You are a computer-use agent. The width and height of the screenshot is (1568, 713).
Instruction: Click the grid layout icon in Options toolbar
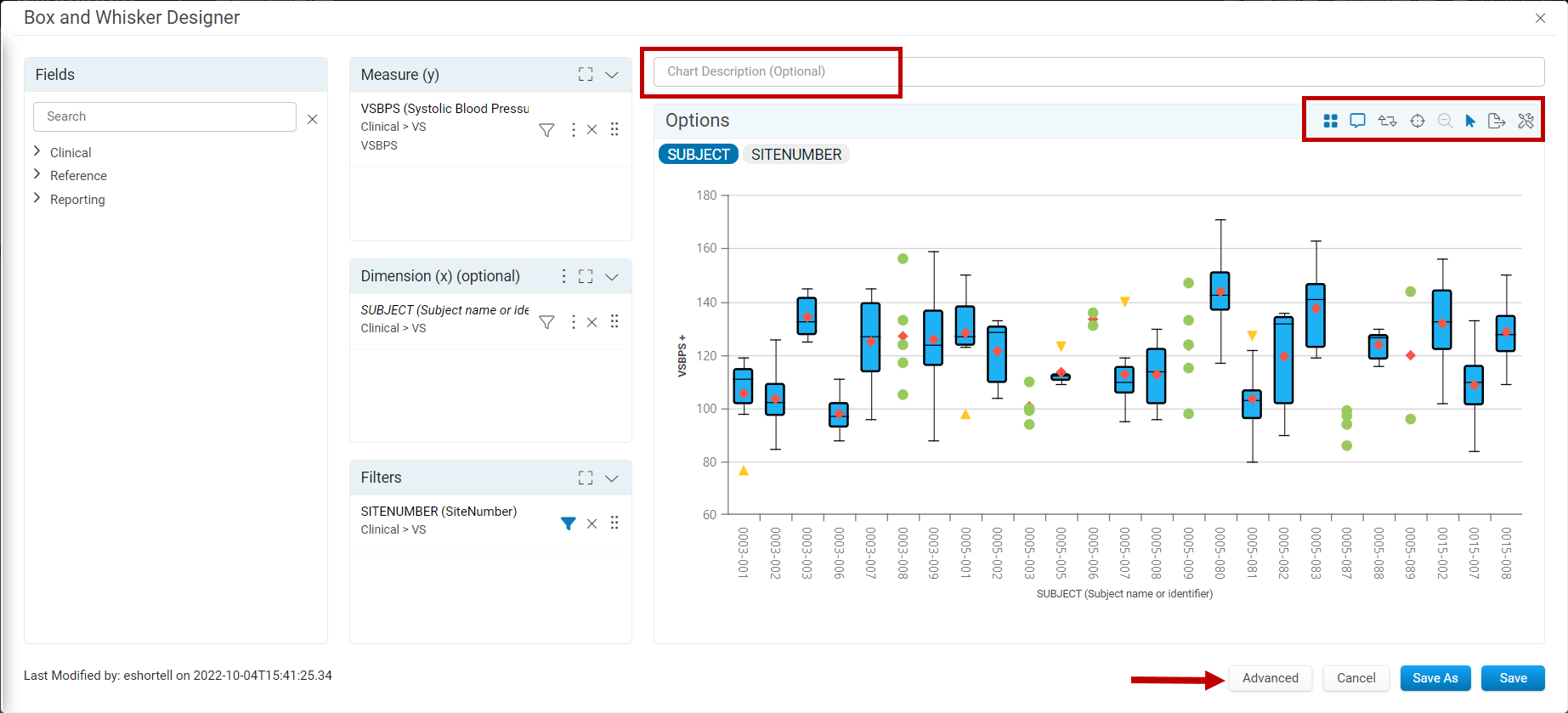click(1330, 121)
